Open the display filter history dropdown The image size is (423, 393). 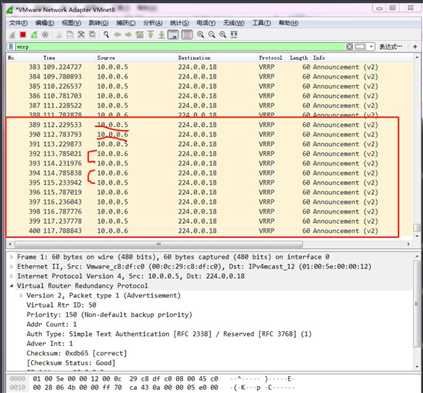[x=371, y=47]
